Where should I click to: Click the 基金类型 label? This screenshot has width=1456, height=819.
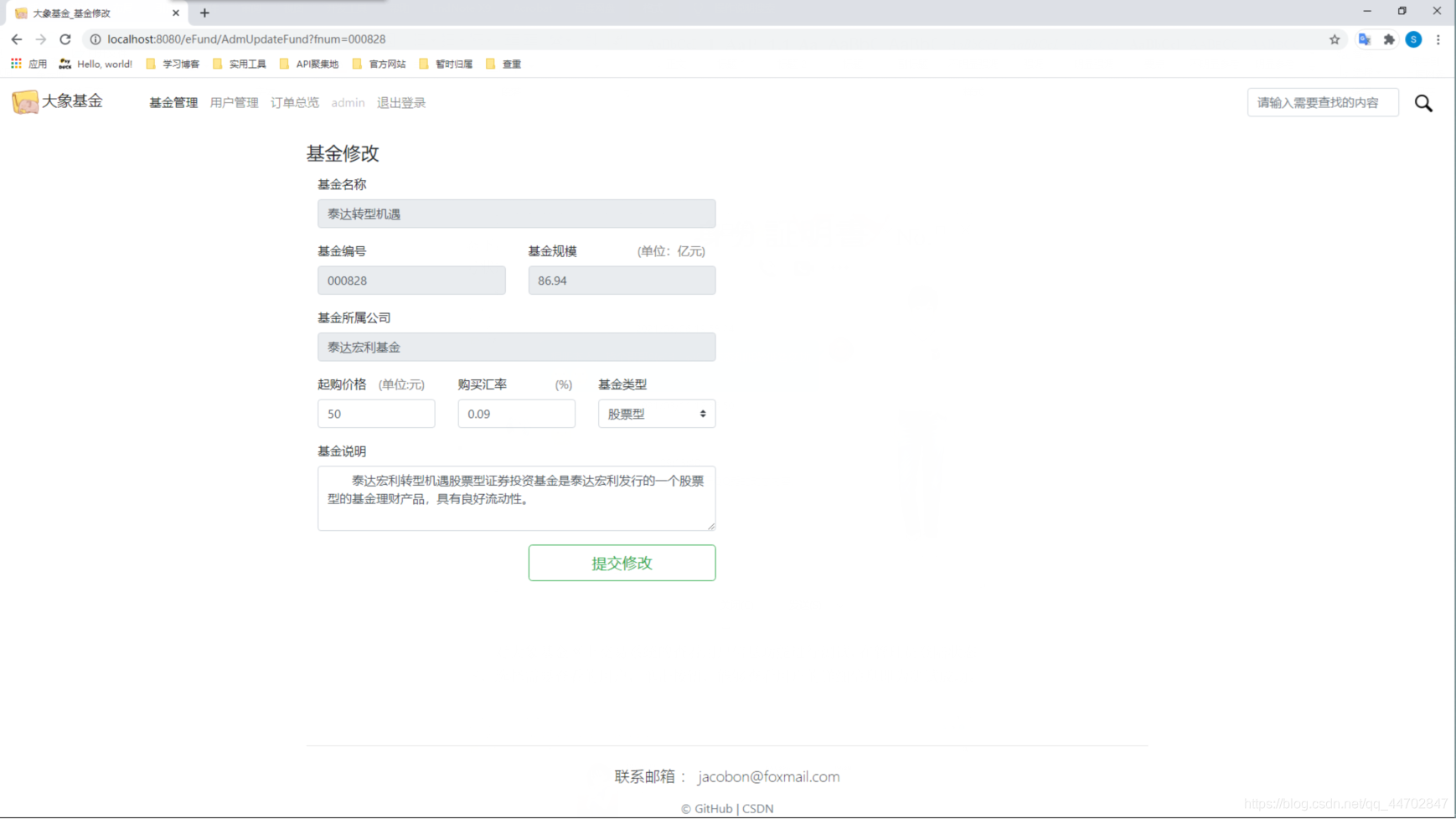622,384
